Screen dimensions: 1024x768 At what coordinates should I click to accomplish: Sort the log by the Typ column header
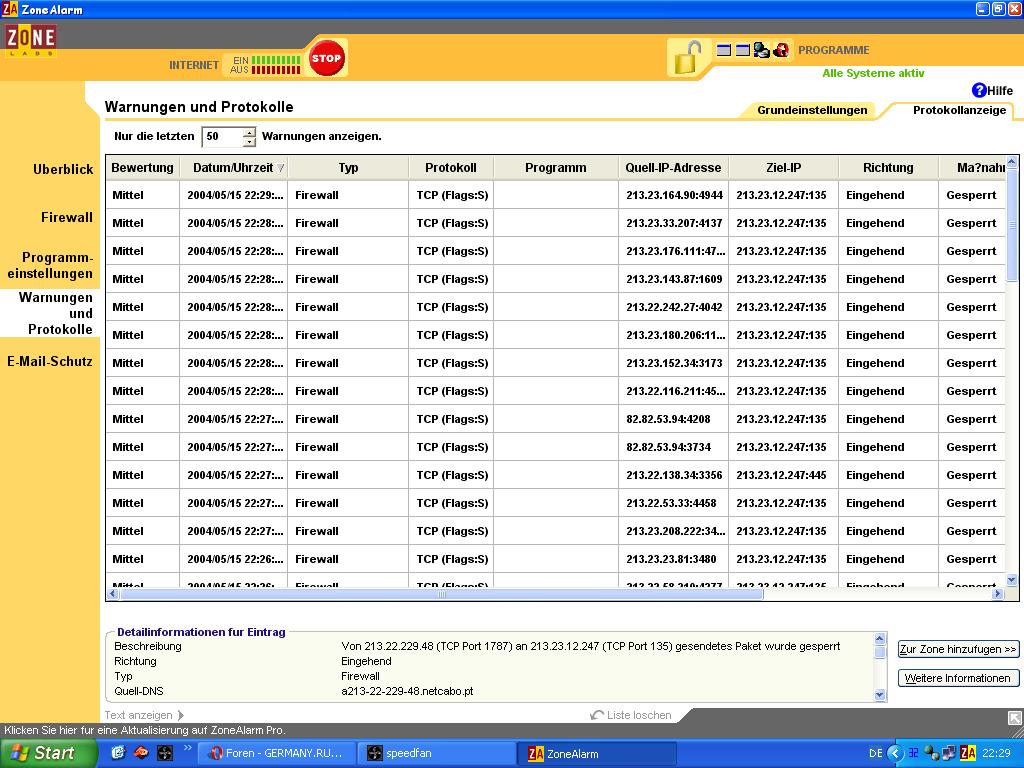click(348, 168)
